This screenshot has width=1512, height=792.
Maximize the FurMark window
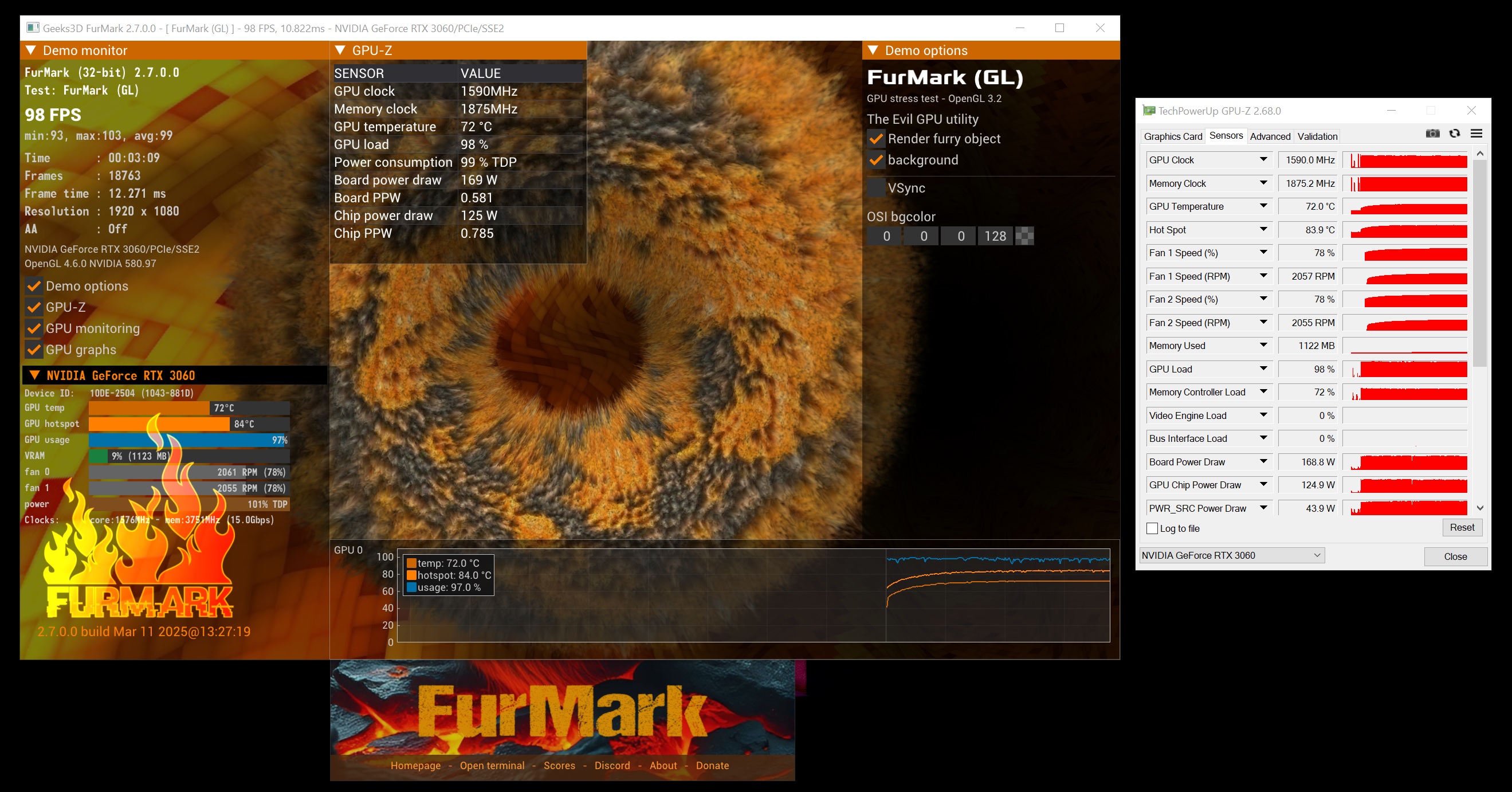click(1059, 28)
